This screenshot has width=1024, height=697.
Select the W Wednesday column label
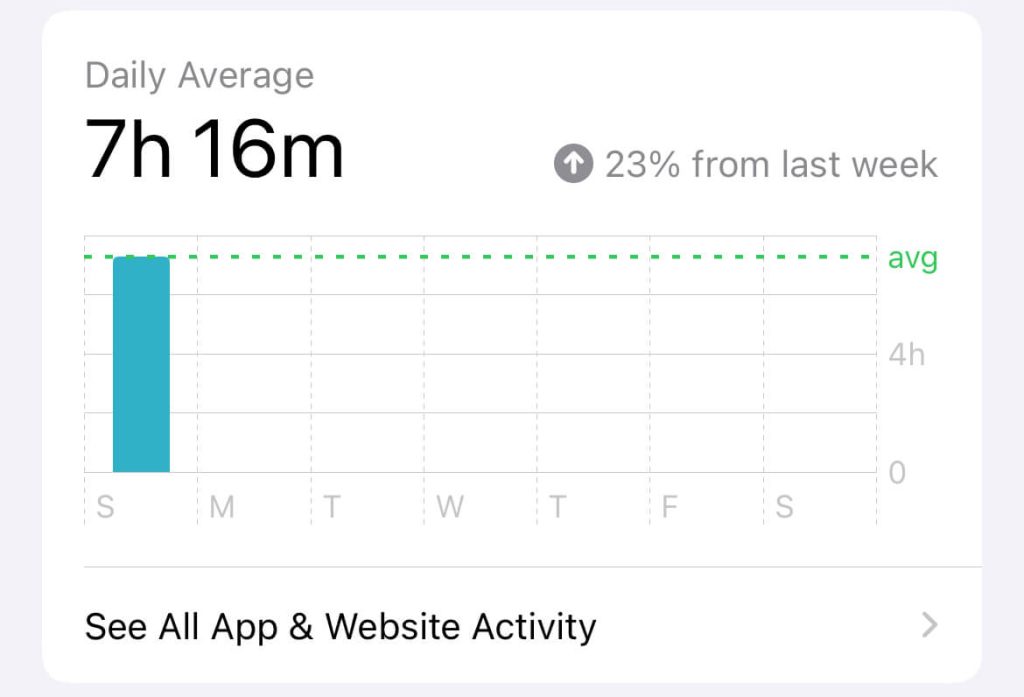450,507
